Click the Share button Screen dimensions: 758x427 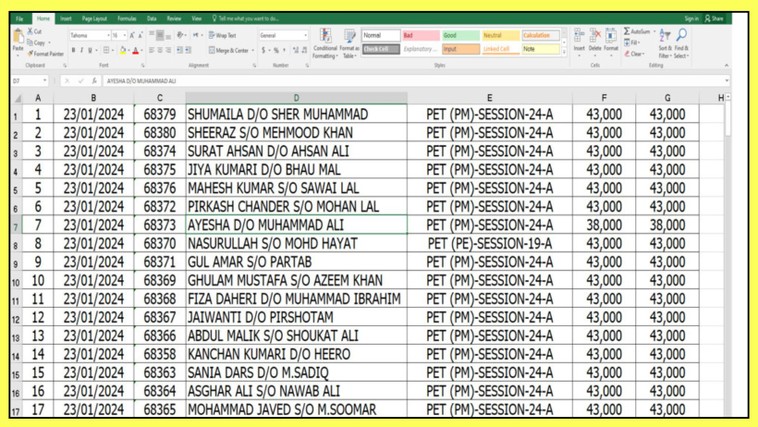click(714, 18)
